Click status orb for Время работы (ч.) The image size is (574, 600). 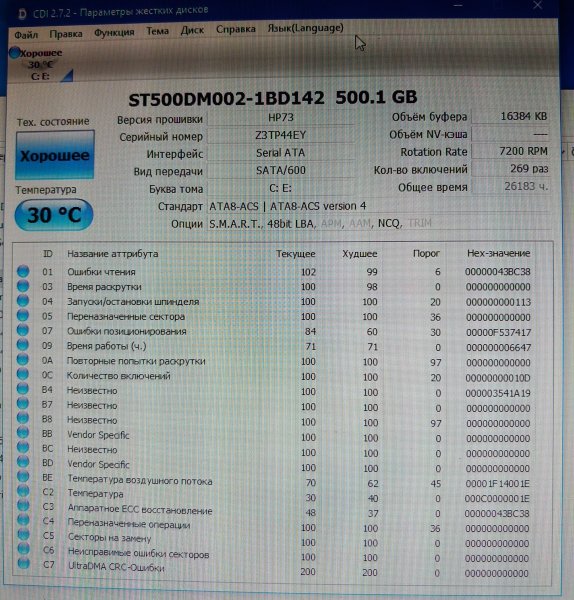tap(23, 345)
